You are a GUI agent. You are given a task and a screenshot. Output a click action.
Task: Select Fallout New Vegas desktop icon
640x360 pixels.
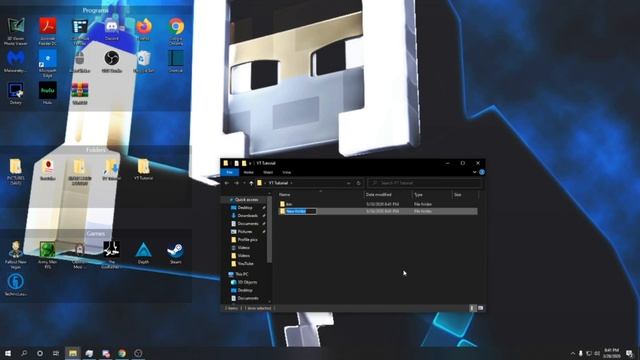[16, 255]
